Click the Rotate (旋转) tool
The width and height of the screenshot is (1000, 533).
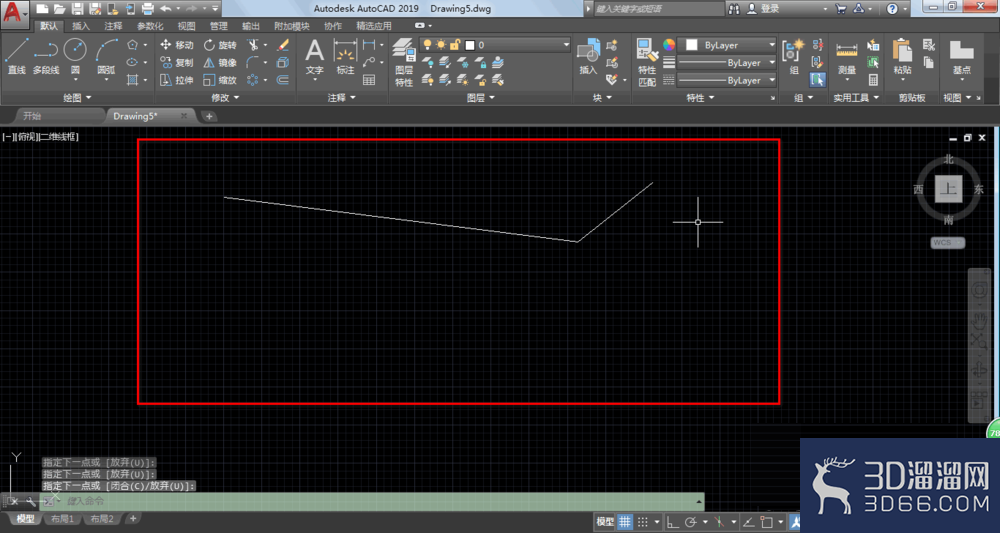[x=220, y=45]
